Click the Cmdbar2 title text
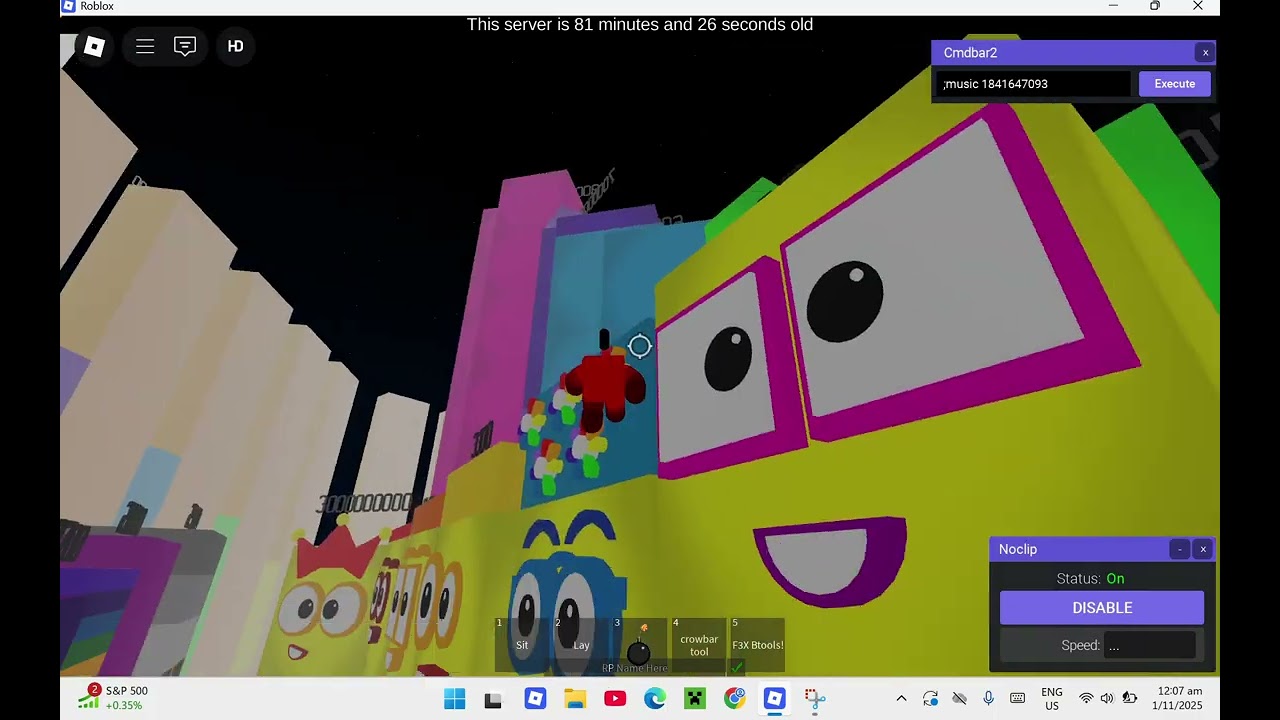Screen dimensions: 1280x720 pyautogui.click(x=970, y=53)
